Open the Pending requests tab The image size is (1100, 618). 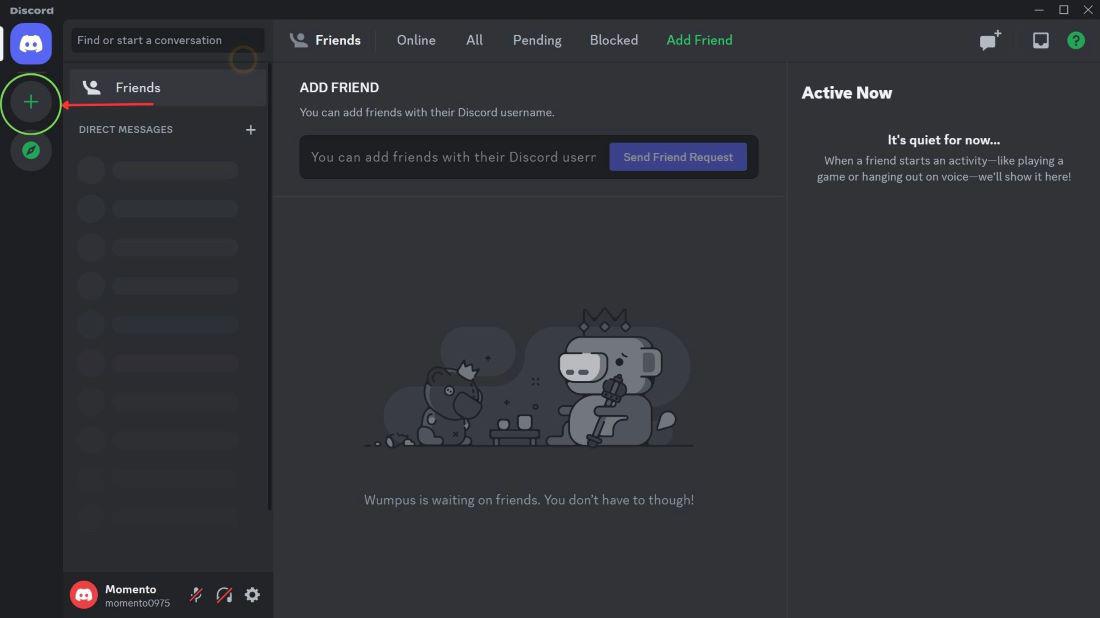click(x=537, y=40)
